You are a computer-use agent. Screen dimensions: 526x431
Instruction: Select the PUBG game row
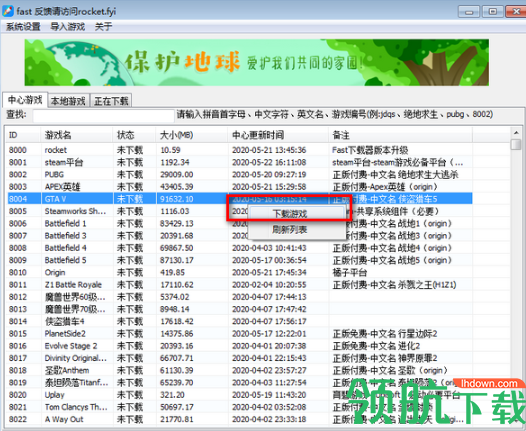click(x=240, y=174)
